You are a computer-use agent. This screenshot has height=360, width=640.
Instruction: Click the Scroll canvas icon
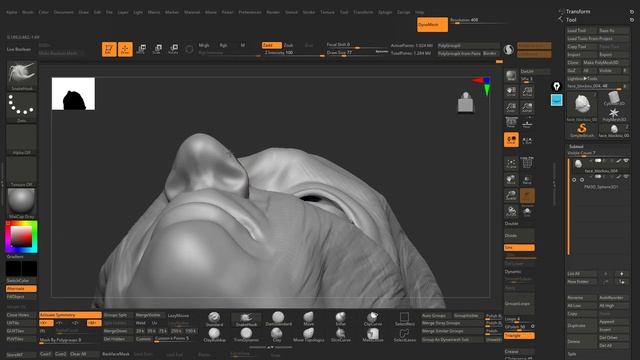[x=511, y=91]
